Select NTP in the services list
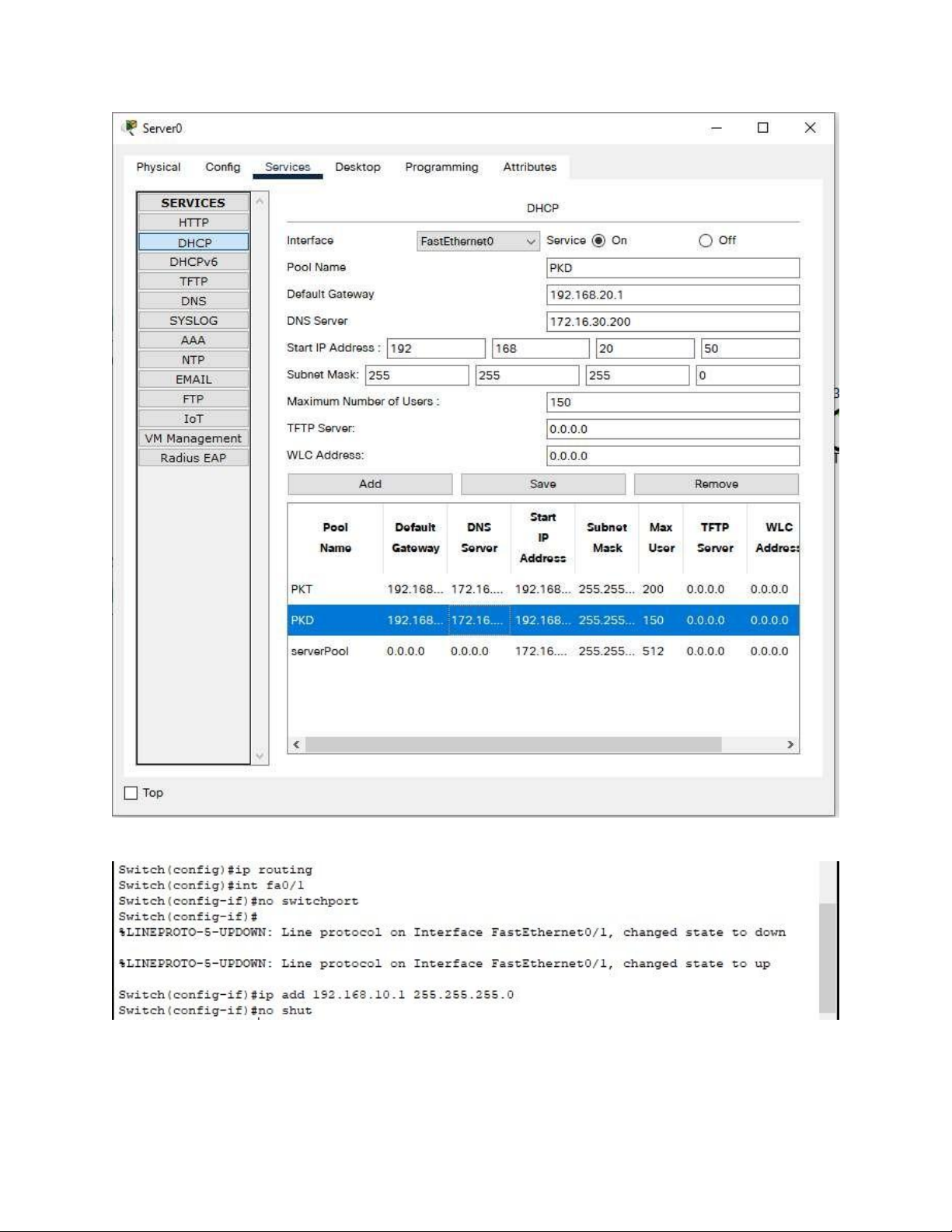 pos(194,360)
